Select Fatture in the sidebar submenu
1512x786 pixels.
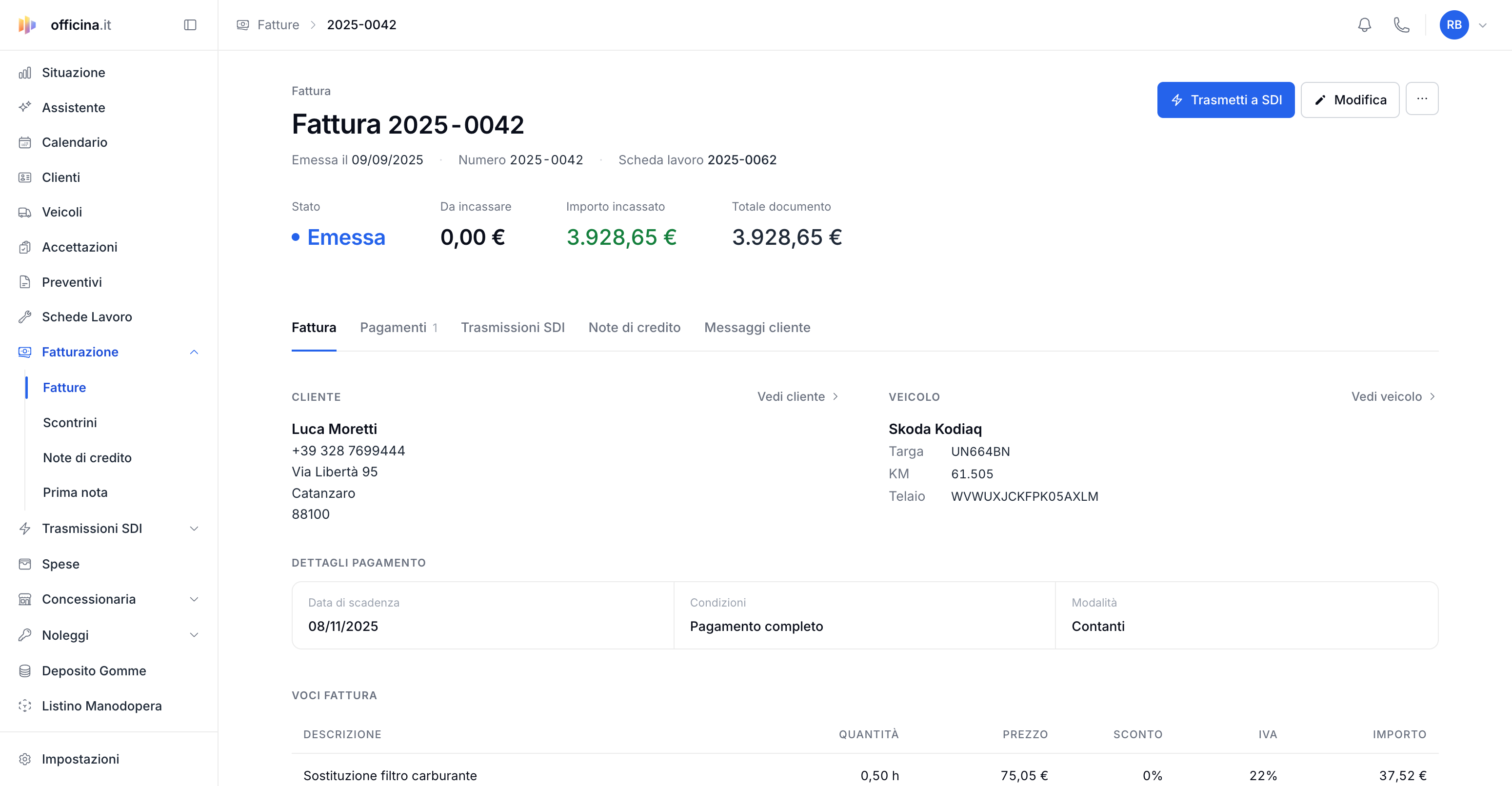[x=64, y=388]
